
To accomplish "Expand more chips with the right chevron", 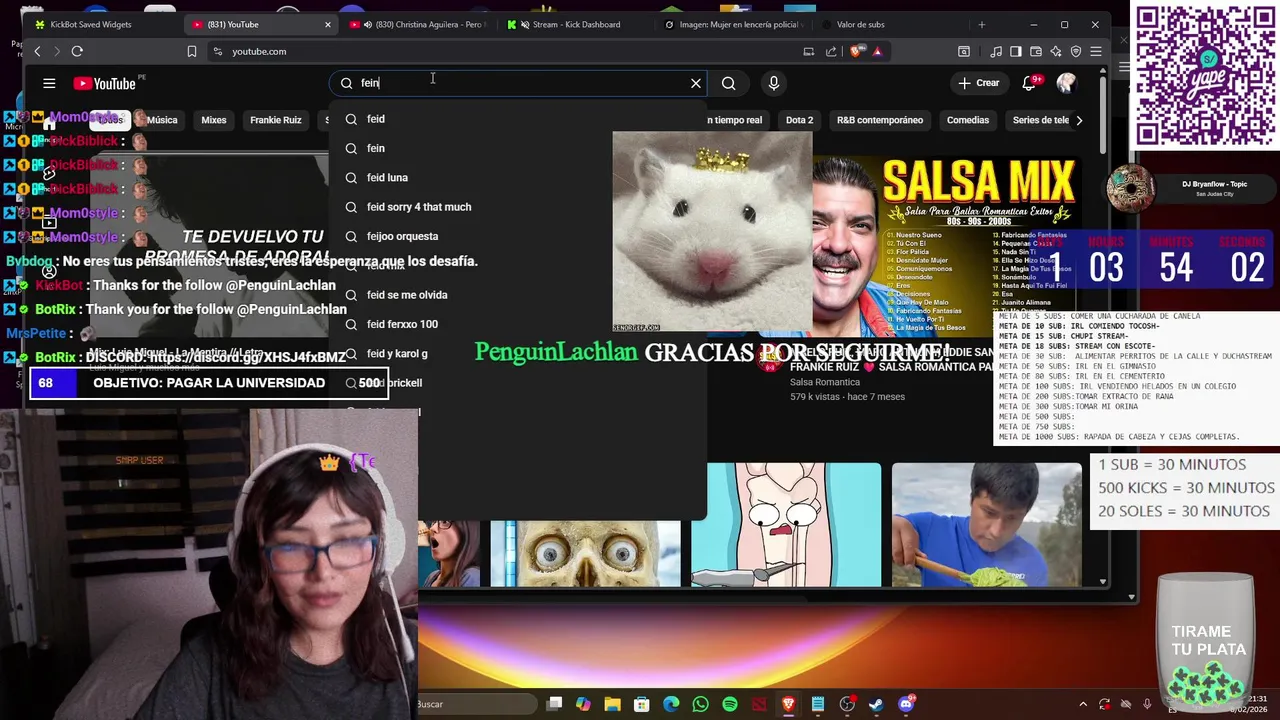I will coord(1079,120).
